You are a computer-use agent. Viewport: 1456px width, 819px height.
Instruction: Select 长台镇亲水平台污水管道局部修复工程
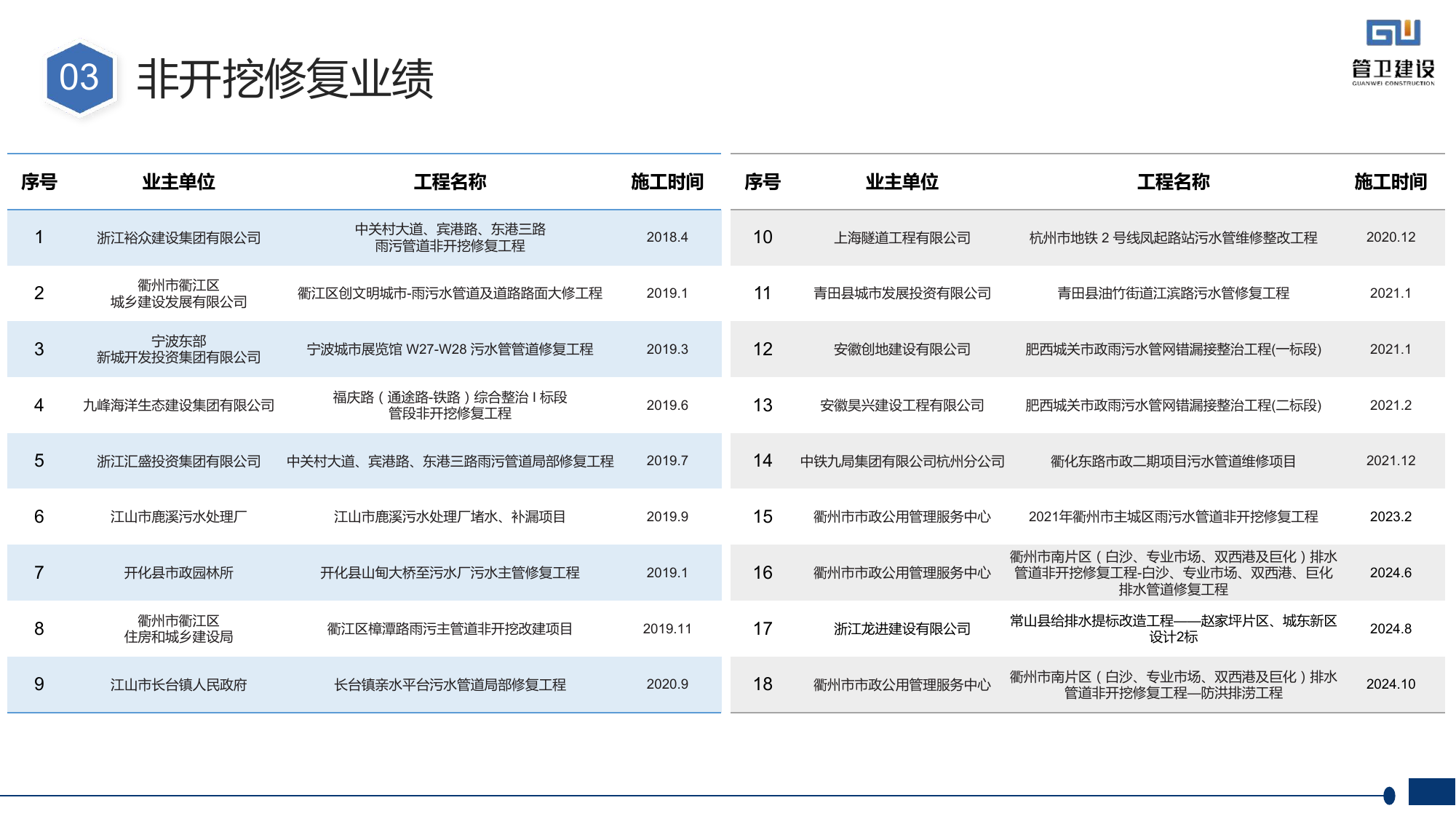point(450,685)
